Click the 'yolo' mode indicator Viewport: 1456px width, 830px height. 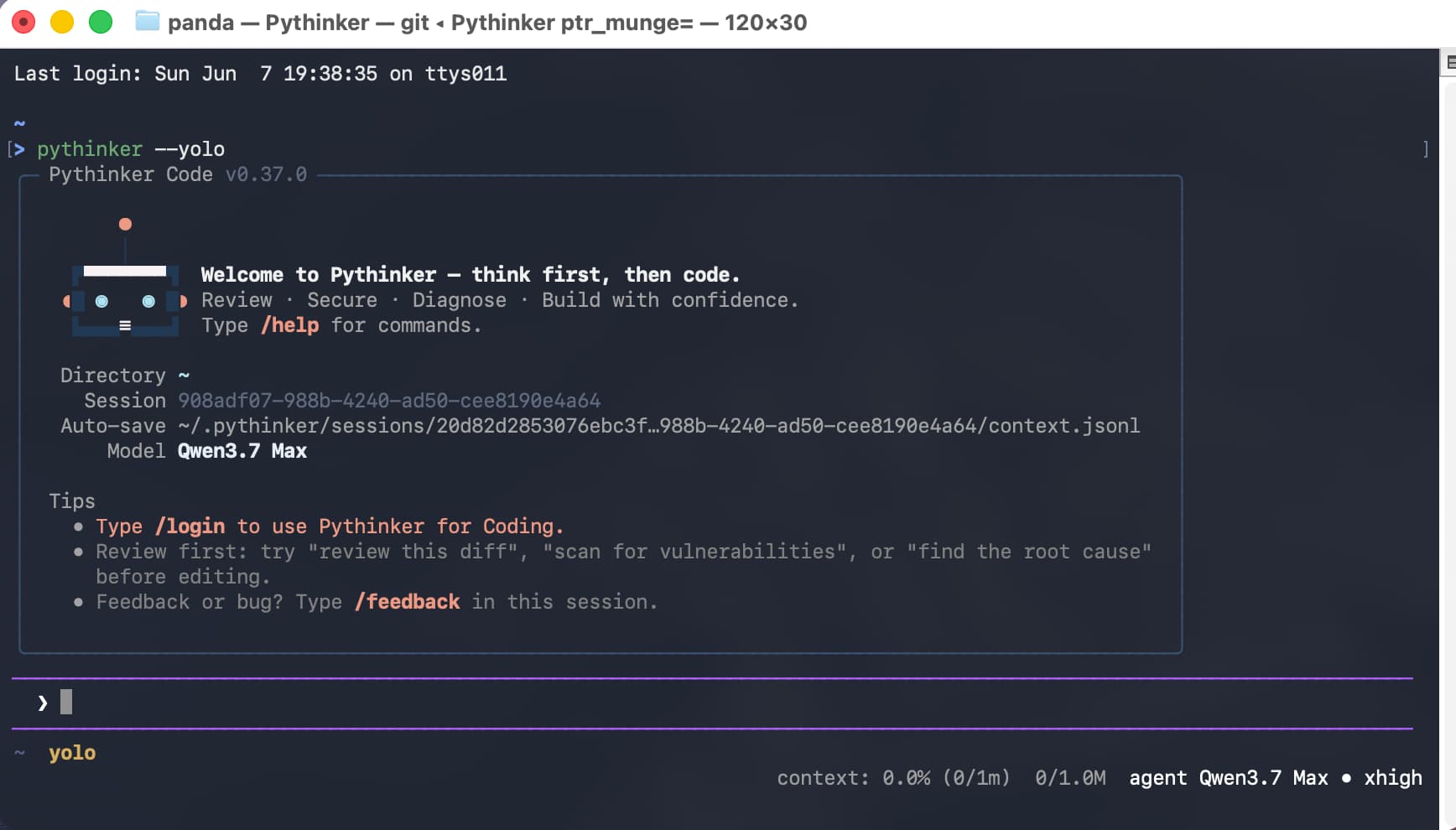click(72, 753)
